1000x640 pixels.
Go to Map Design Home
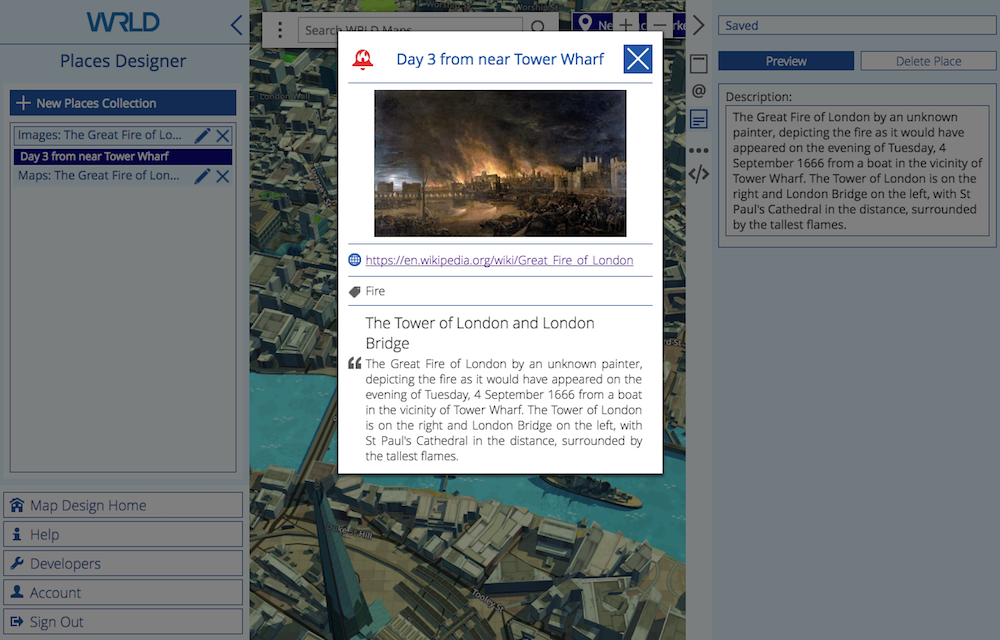click(x=123, y=505)
